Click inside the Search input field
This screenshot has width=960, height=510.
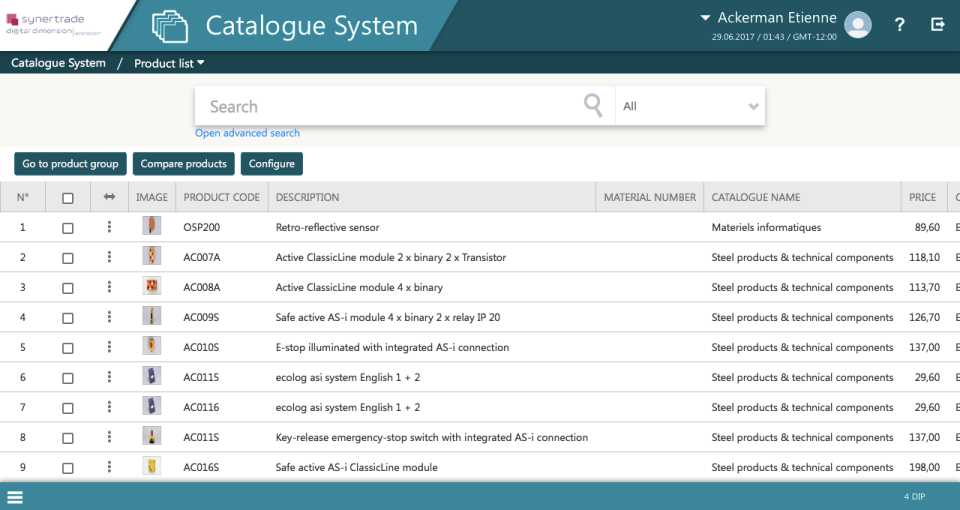coord(390,106)
